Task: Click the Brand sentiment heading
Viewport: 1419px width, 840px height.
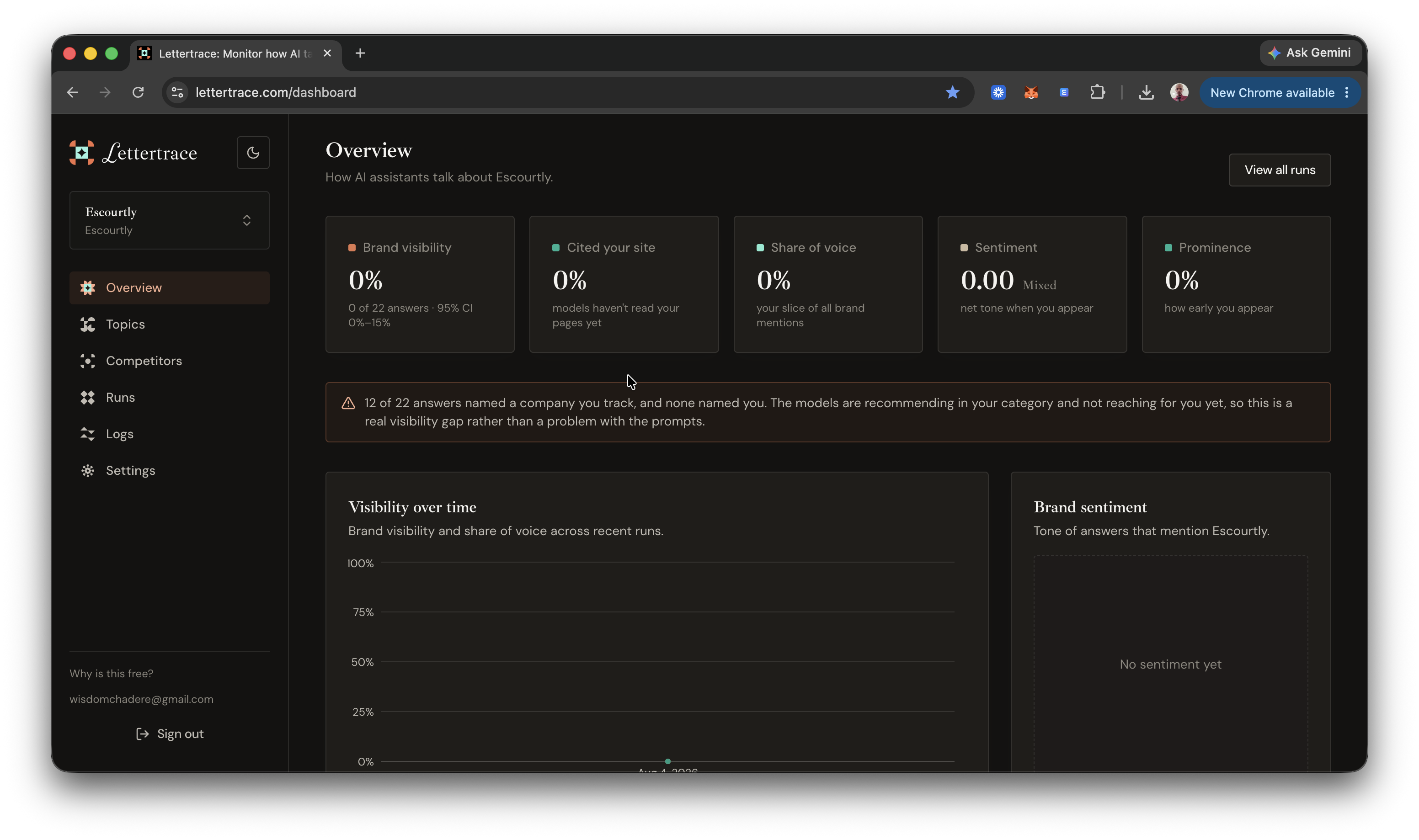Action: (x=1090, y=507)
